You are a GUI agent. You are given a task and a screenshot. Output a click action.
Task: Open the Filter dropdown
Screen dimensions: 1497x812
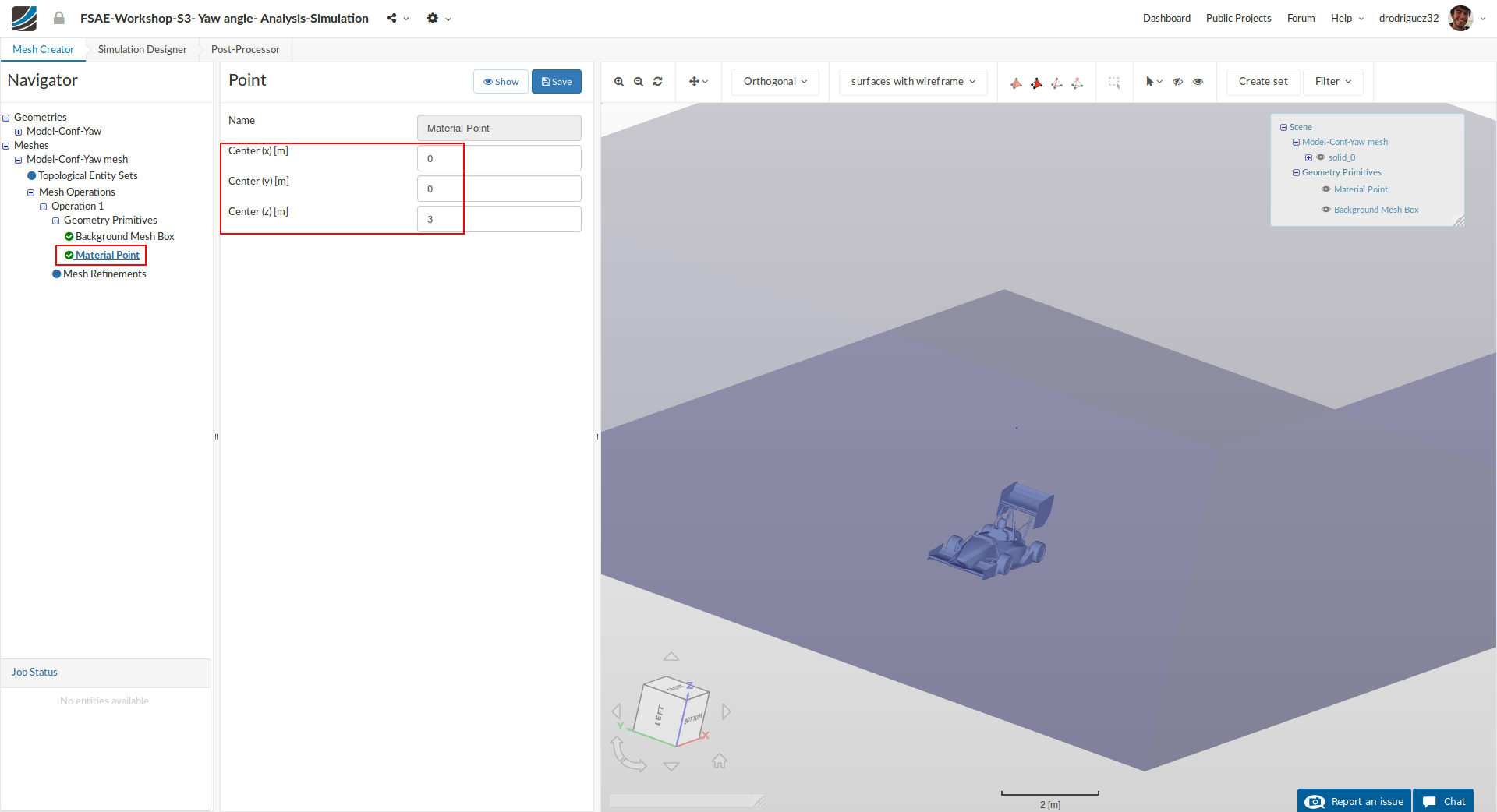1333,82
